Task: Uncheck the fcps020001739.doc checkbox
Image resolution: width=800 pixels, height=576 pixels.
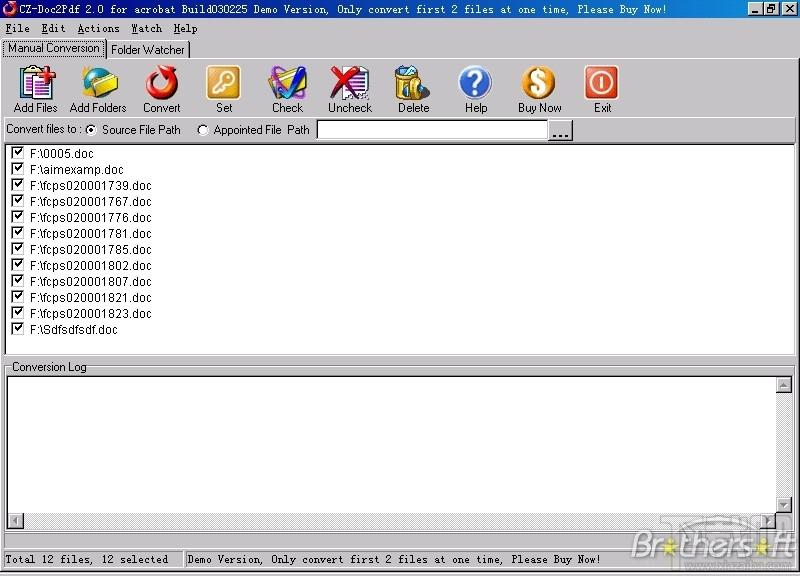Action: [17, 184]
